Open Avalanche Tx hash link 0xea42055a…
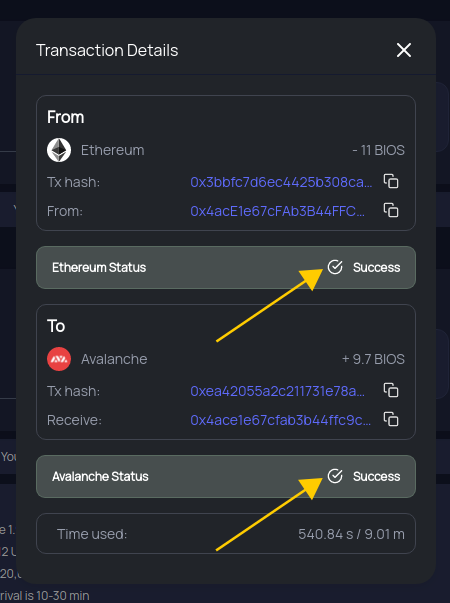The image size is (450, 603). coord(277,391)
